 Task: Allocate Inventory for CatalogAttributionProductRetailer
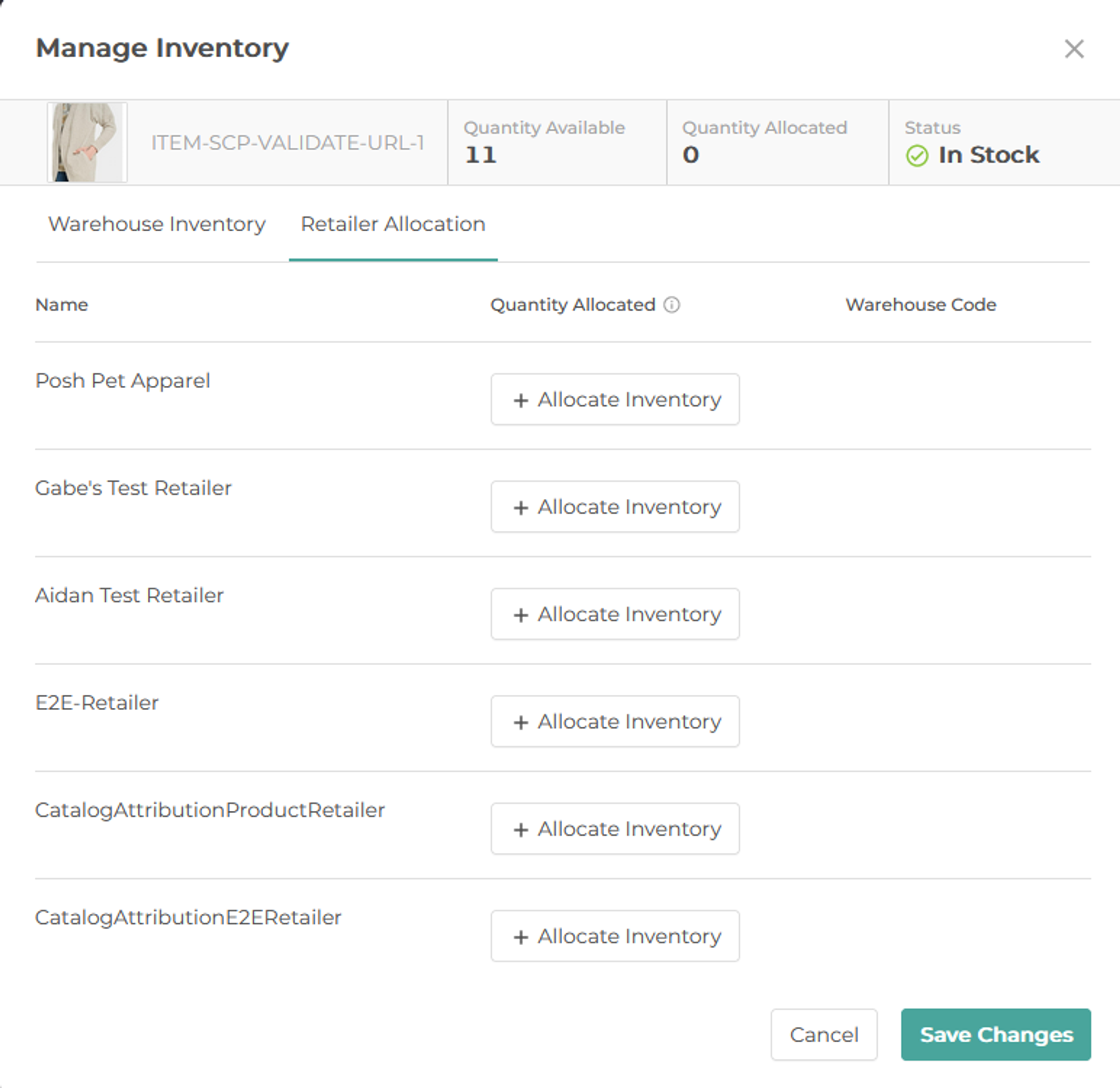(x=615, y=829)
